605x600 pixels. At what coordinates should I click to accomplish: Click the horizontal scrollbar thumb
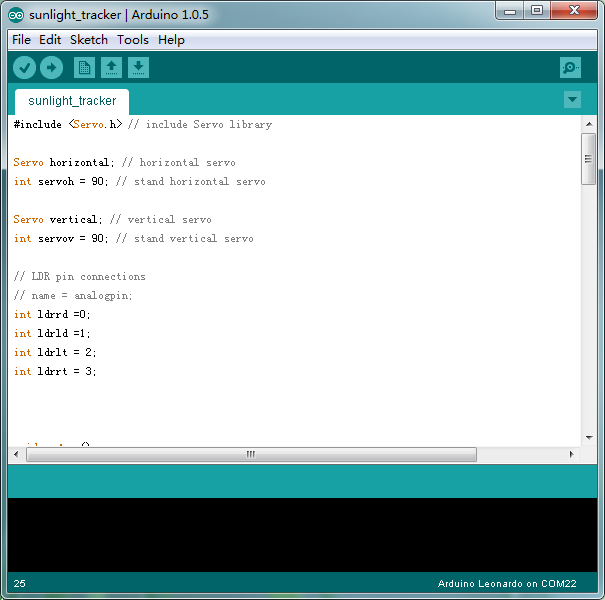point(251,454)
